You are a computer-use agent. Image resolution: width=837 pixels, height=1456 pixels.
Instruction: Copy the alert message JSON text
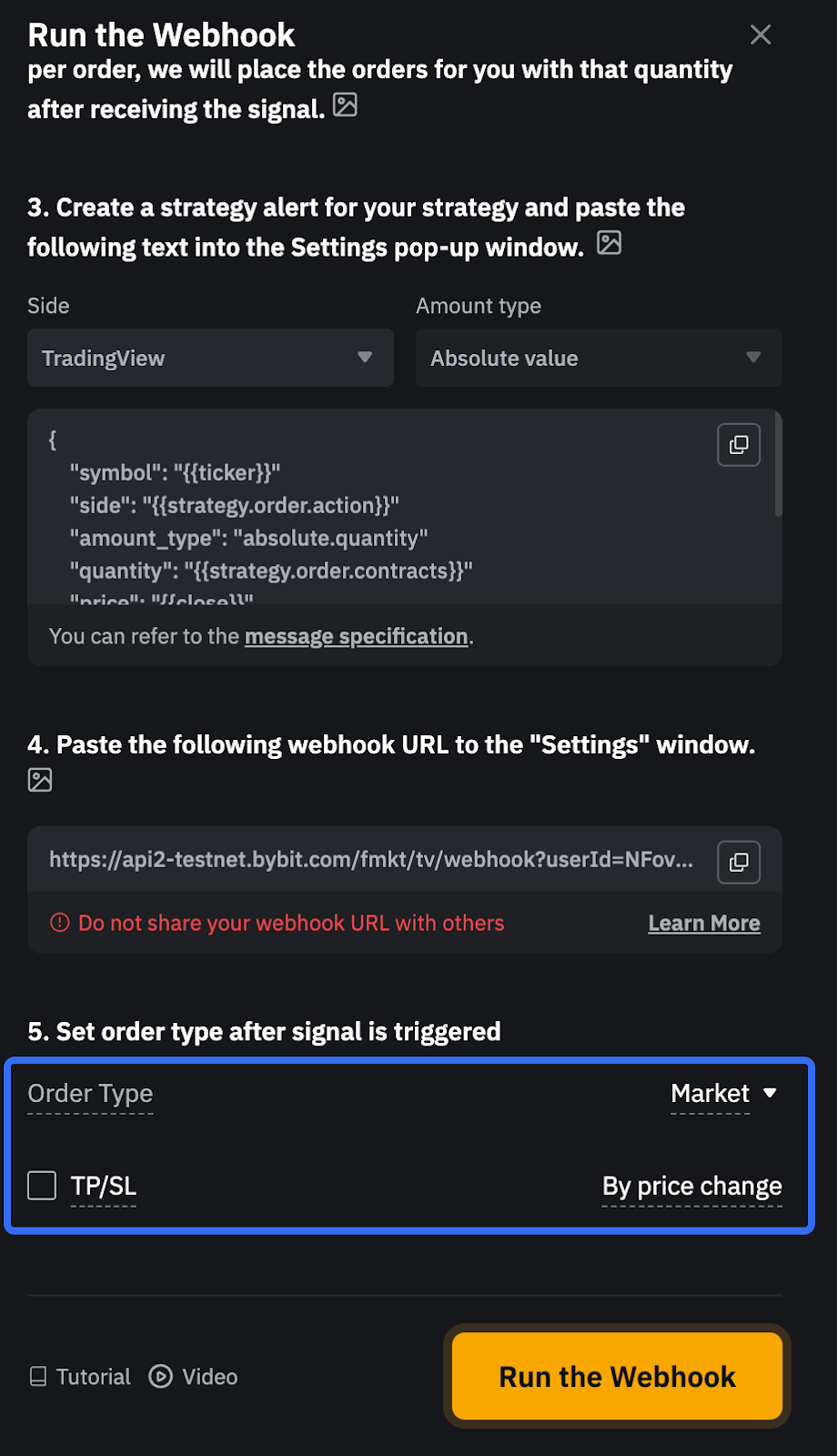click(739, 445)
